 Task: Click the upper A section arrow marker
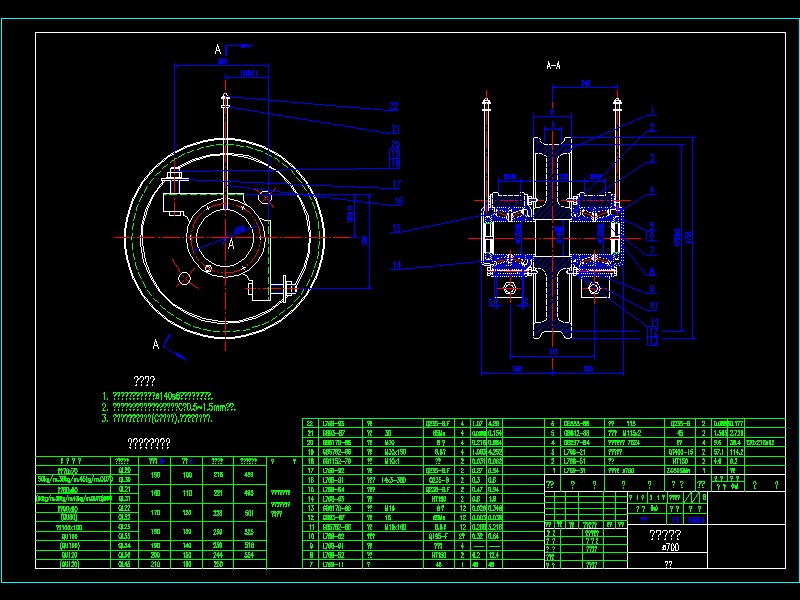click(x=218, y=49)
